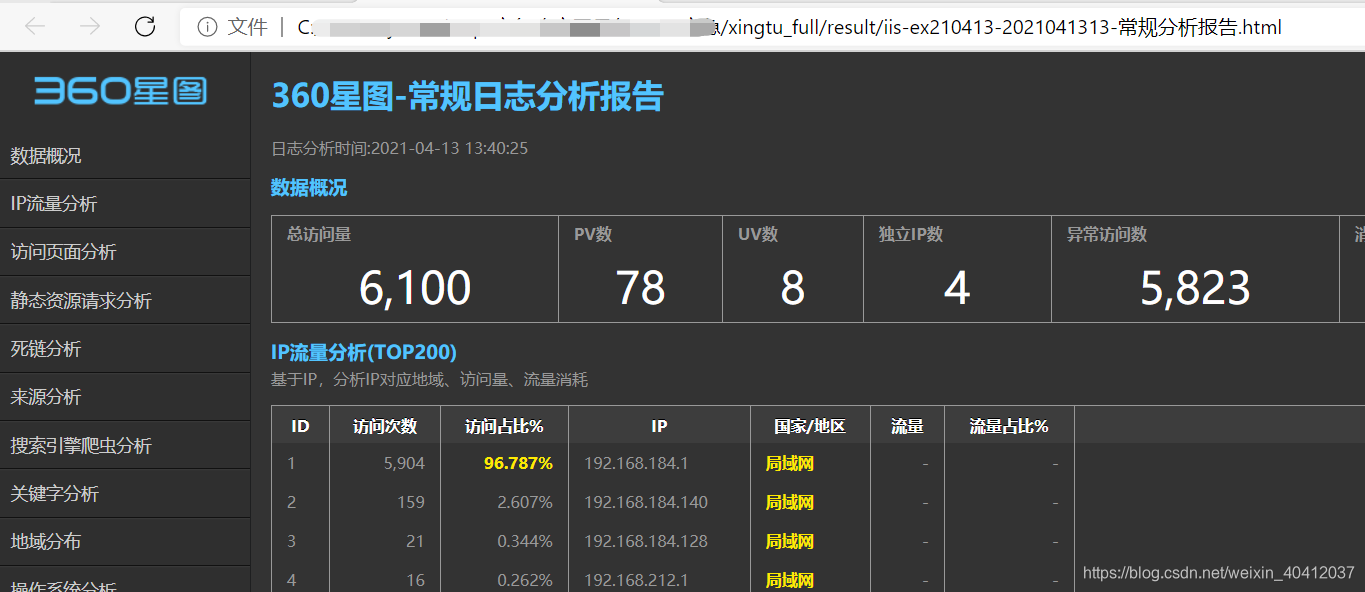Click the 流量 column header
The height and width of the screenshot is (592, 1365).
(907, 426)
